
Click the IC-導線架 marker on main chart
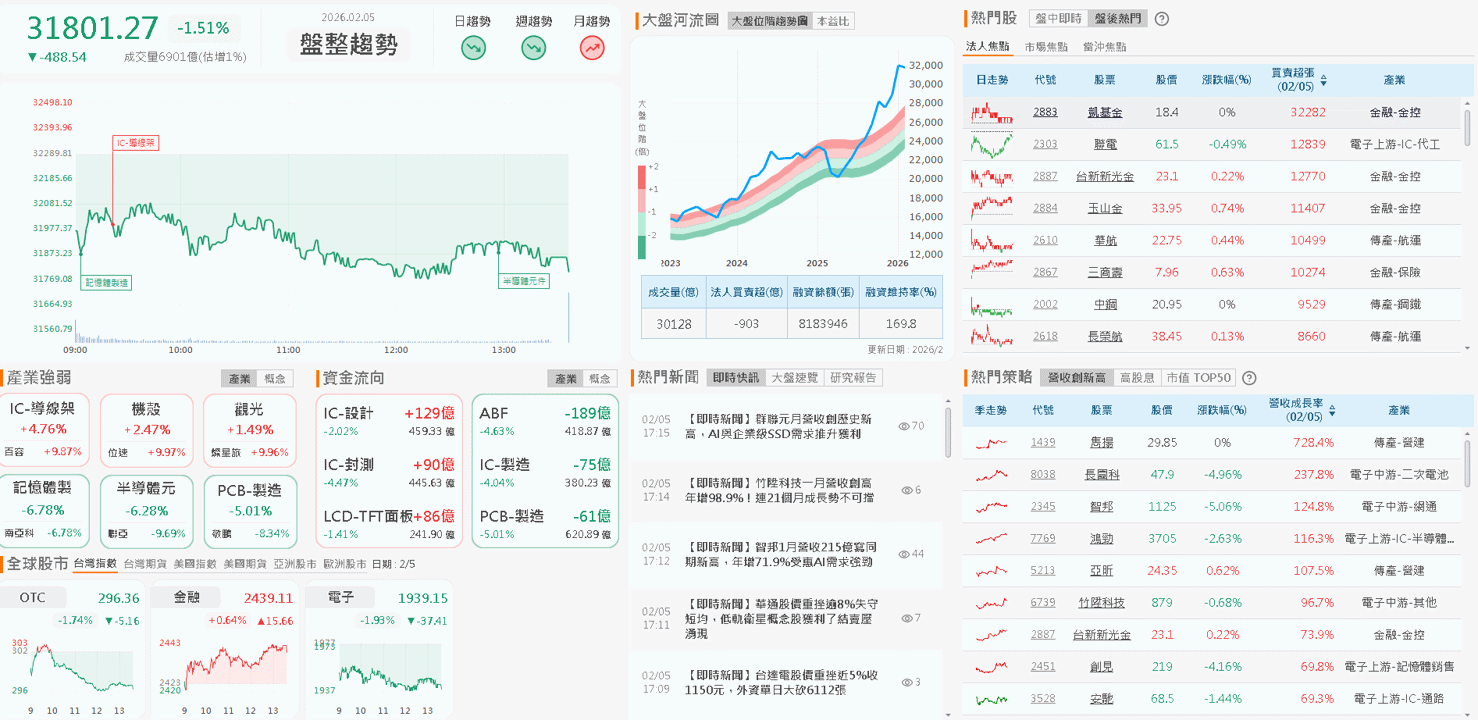pyautogui.click(x=135, y=143)
